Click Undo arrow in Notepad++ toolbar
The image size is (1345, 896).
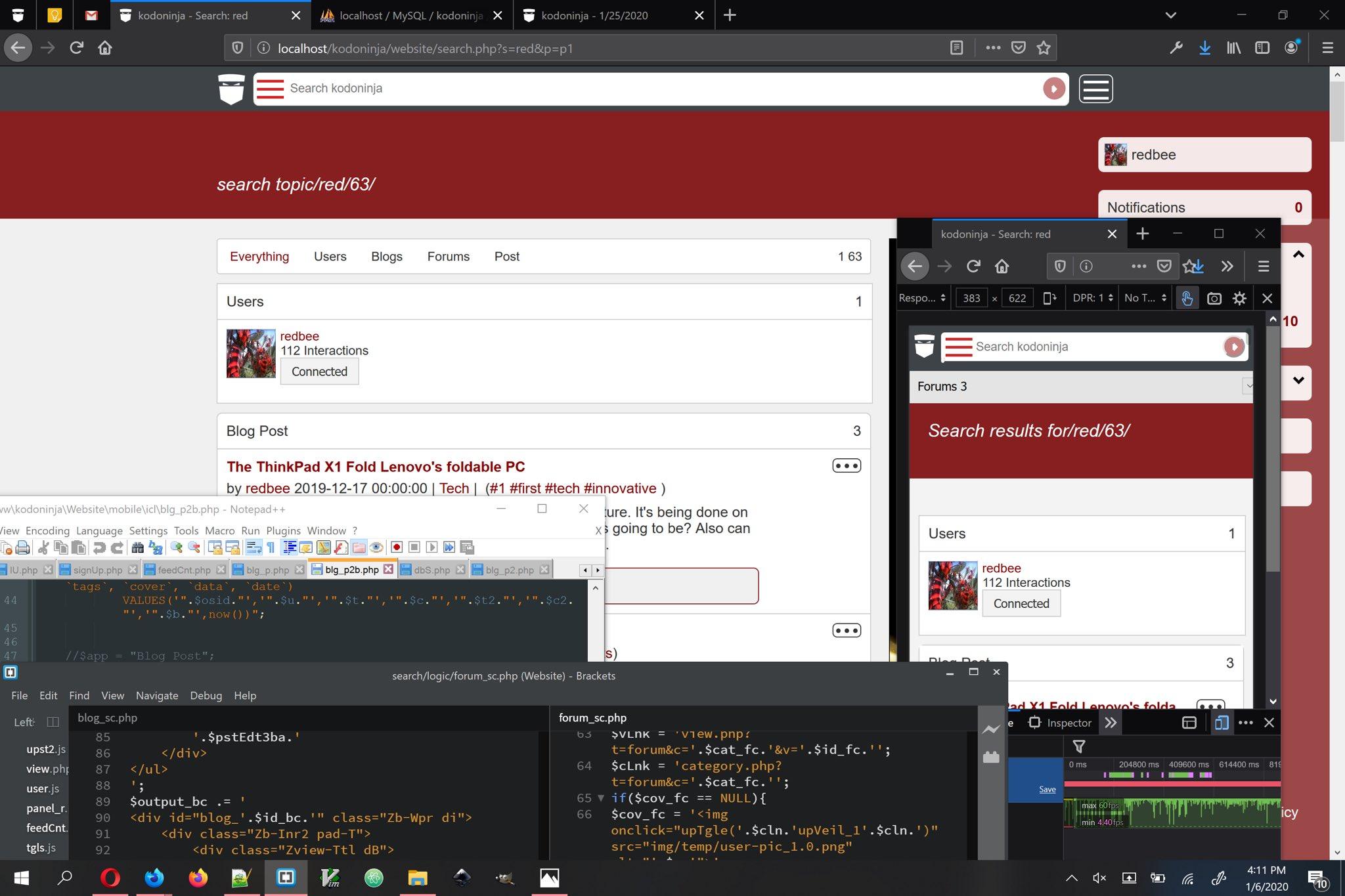99,547
